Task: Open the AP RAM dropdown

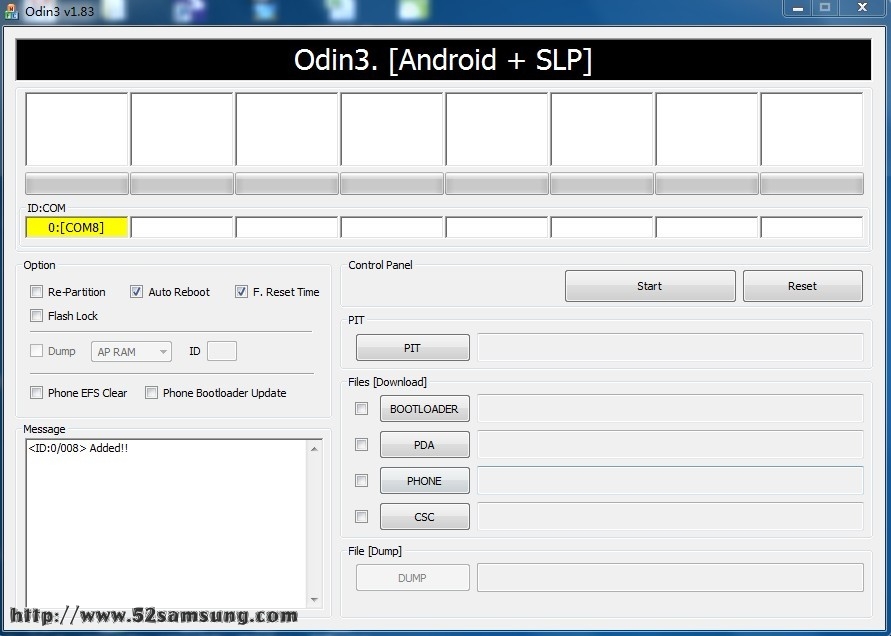Action: pos(131,352)
